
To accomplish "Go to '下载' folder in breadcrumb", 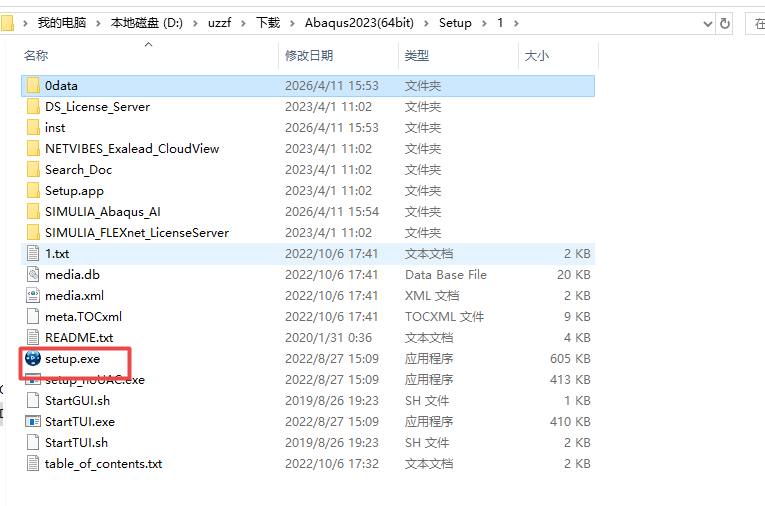I will [268, 22].
